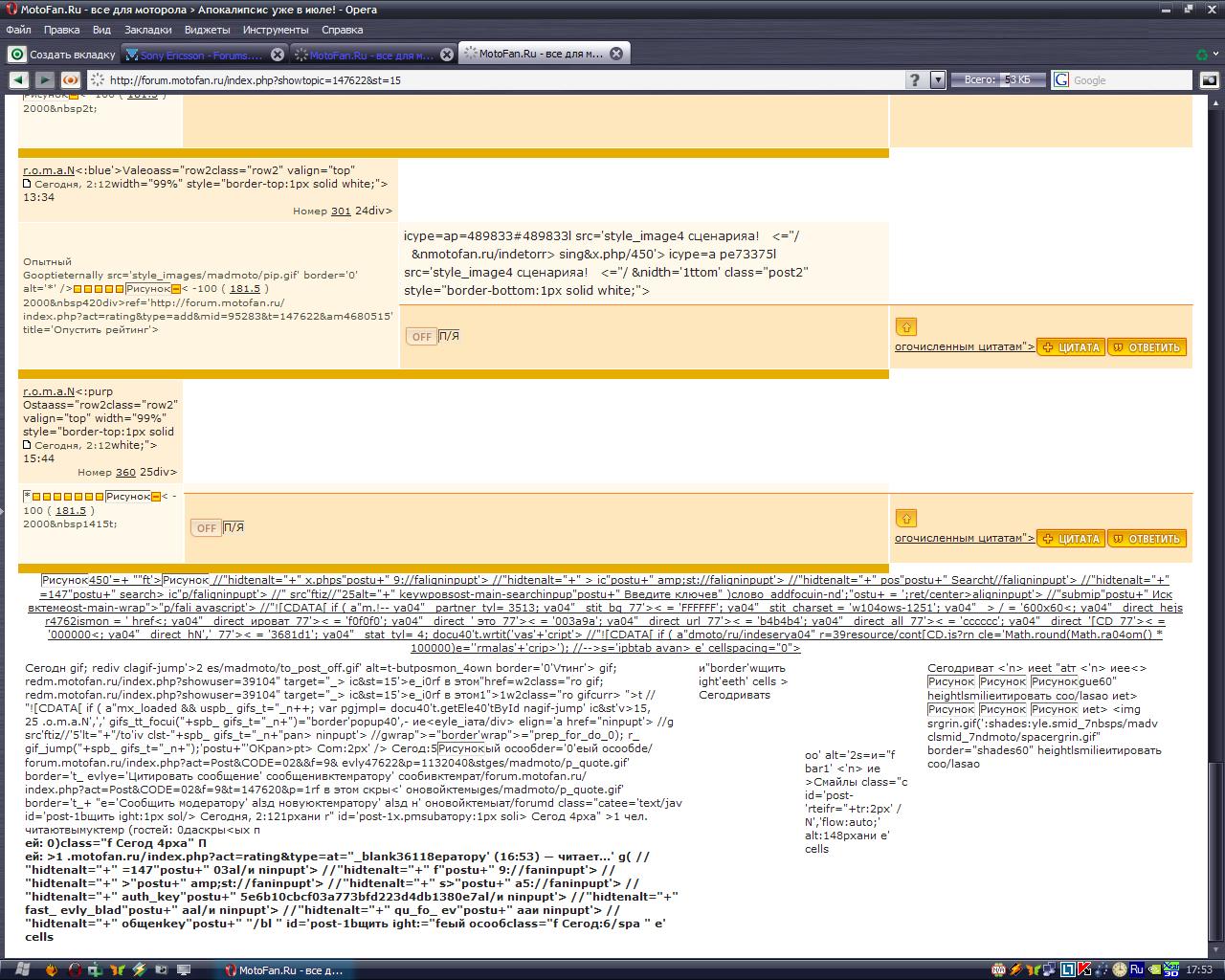Launch Firefox from quick launch
The width and height of the screenshot is (1225, 980).
click(53, 969)
